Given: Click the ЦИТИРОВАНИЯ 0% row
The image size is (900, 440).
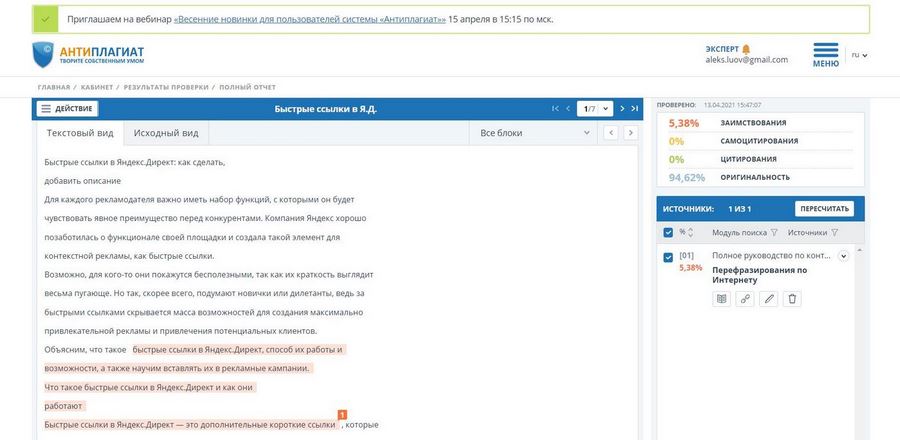Looking at the screenshot, I should point(761,159).
